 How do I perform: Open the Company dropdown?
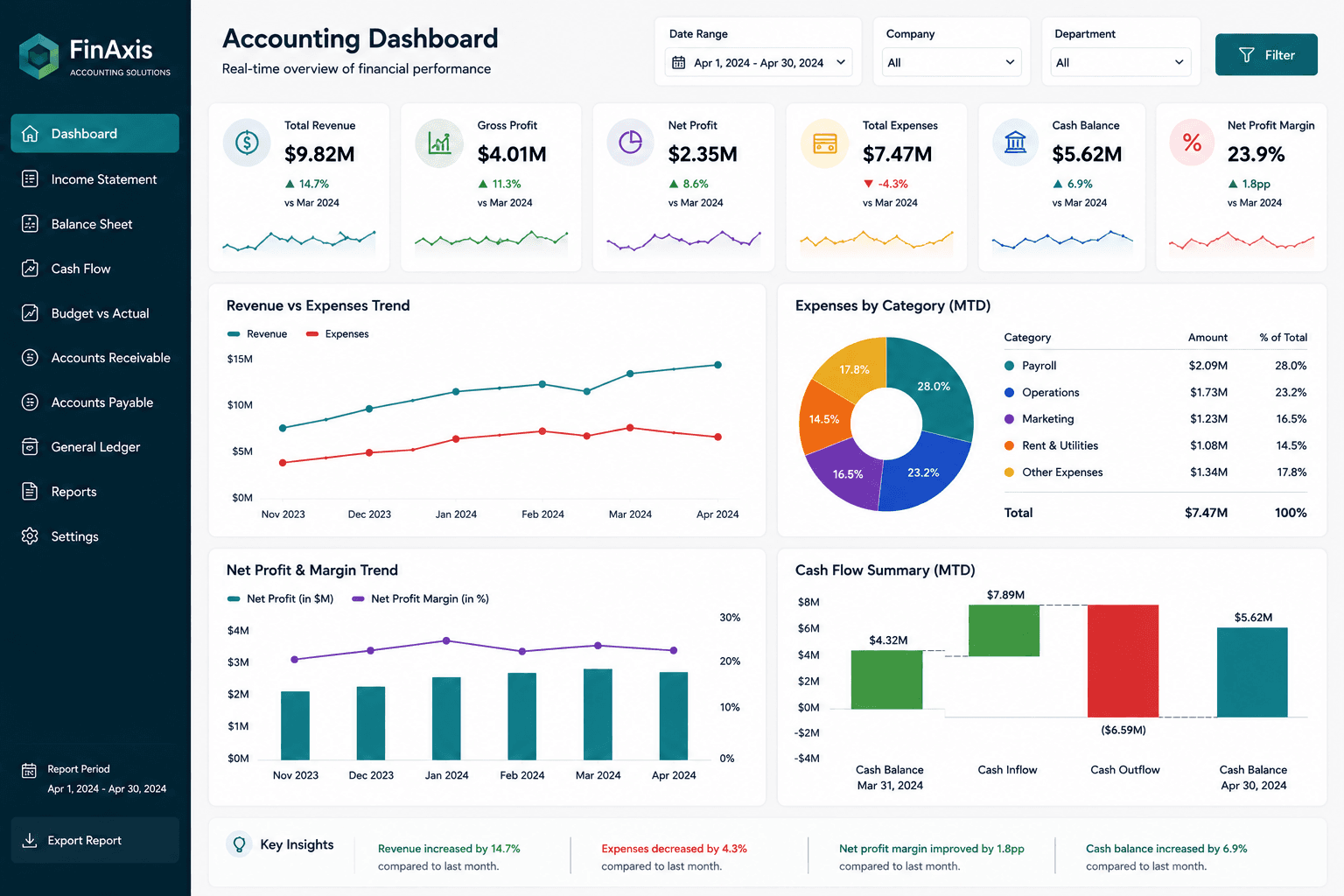(x=951, y=62)
